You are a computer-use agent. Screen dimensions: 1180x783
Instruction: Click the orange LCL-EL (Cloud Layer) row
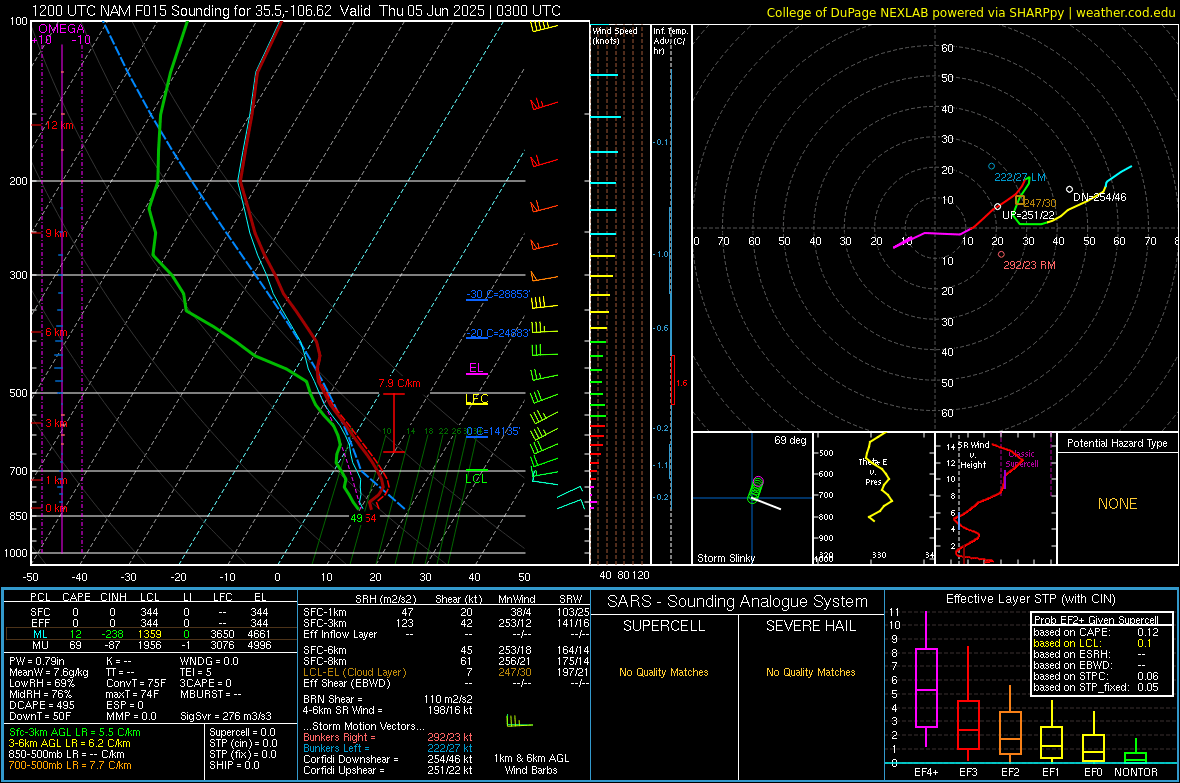pyautogui.click(x=446, y=672)
